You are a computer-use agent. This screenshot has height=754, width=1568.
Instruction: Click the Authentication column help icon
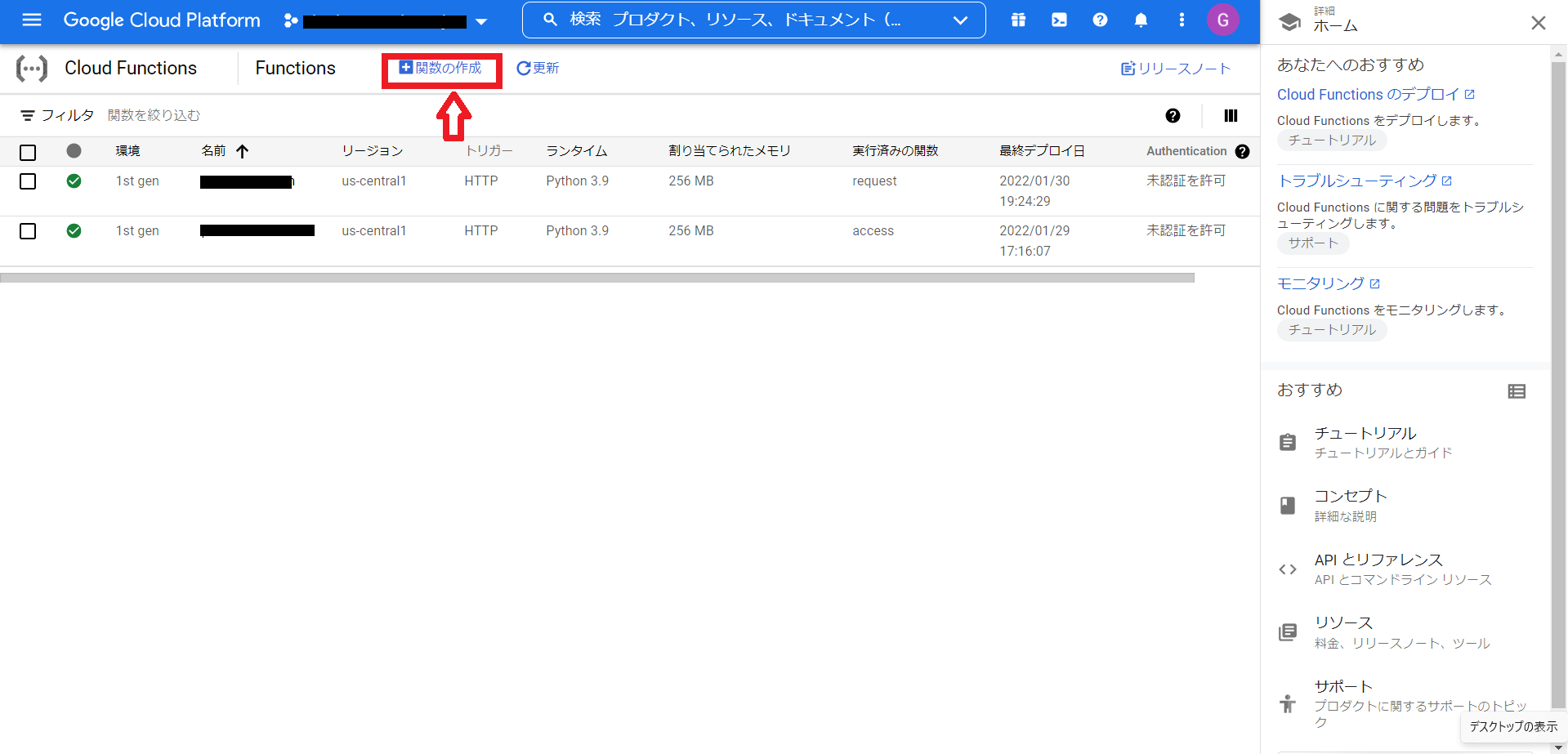click(x=1242, y=151)
